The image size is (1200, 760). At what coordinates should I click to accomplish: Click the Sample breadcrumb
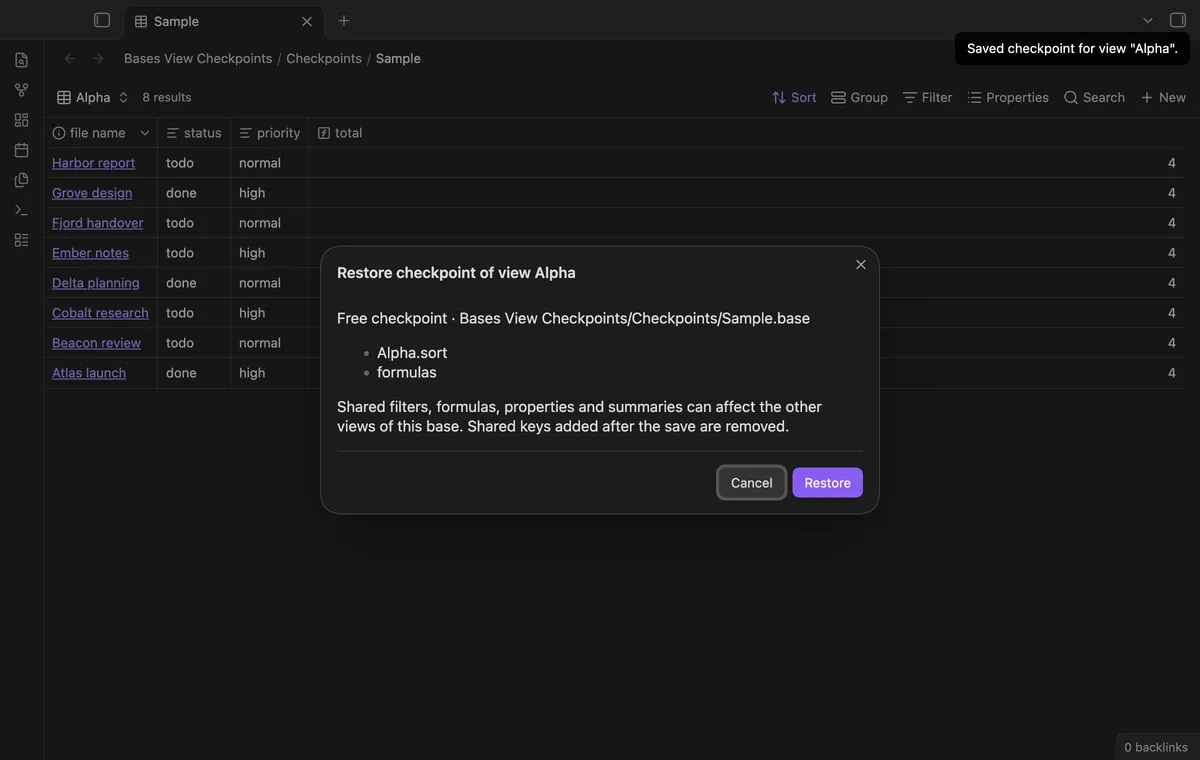(398, 58)
